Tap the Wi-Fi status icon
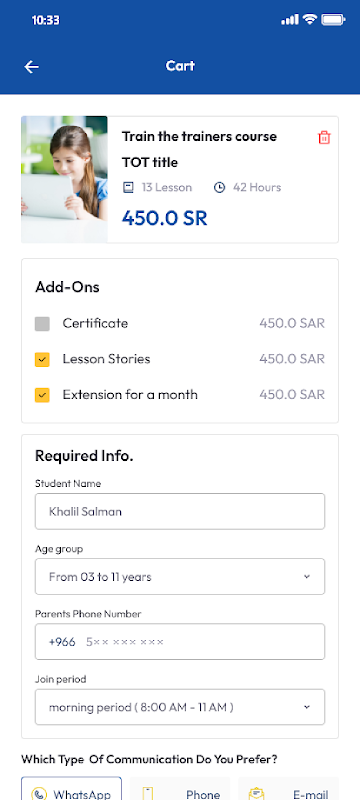Image resolution: width=360 pixels, height=800 pixels. tap(310, 19)
